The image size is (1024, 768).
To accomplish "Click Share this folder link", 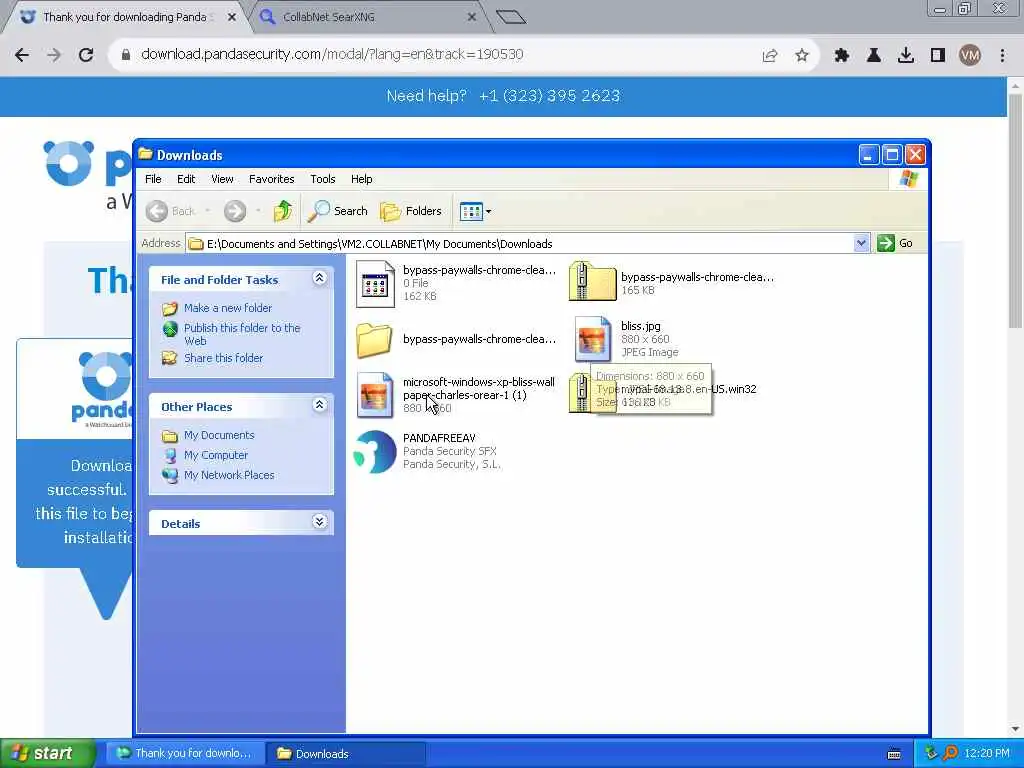I will 223,358.
